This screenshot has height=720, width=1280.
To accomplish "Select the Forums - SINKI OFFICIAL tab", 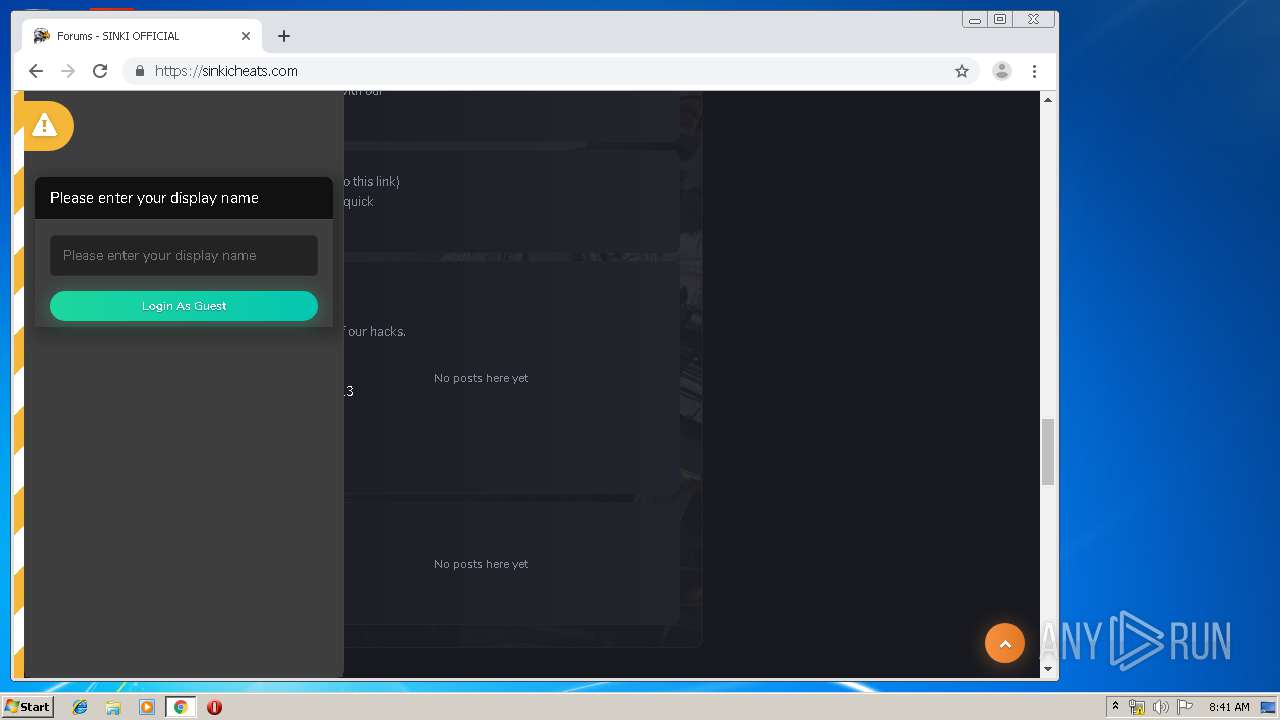I will click(140, 36).
